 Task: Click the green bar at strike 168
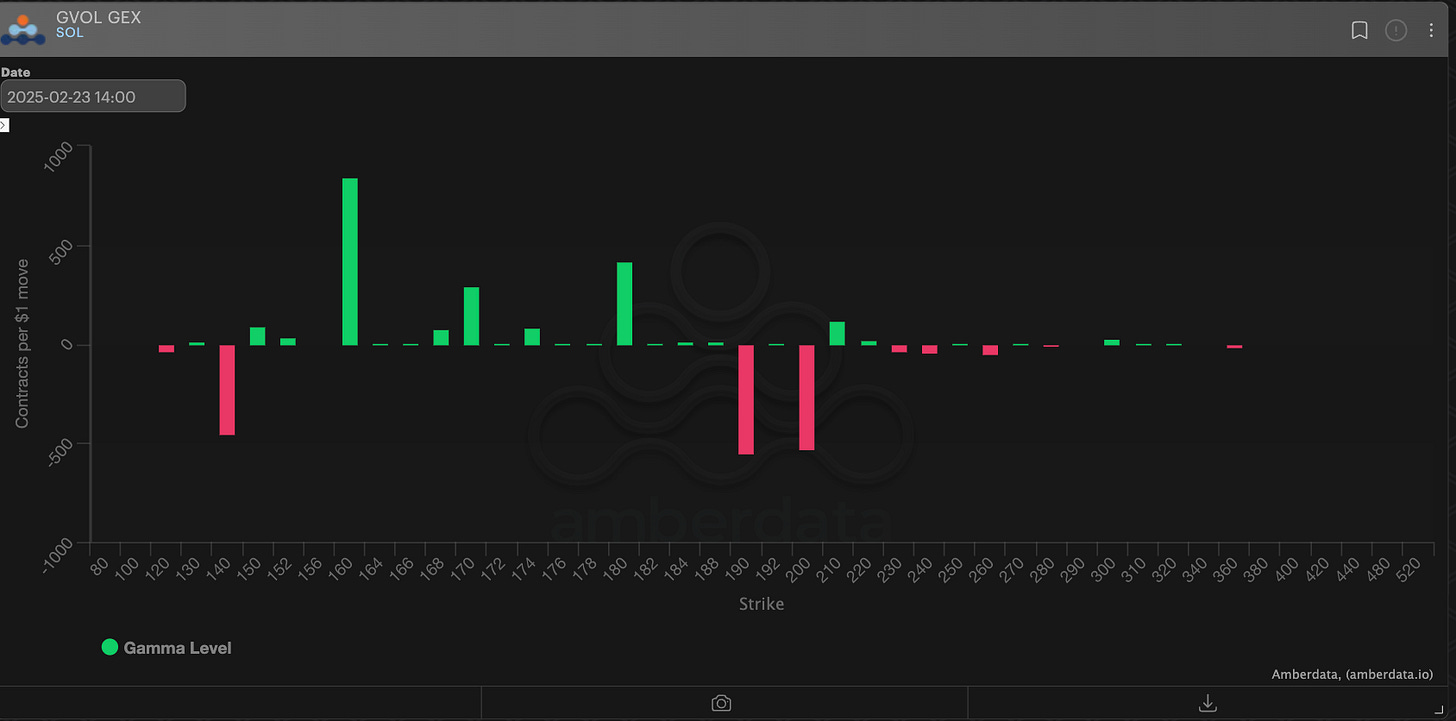441,338
